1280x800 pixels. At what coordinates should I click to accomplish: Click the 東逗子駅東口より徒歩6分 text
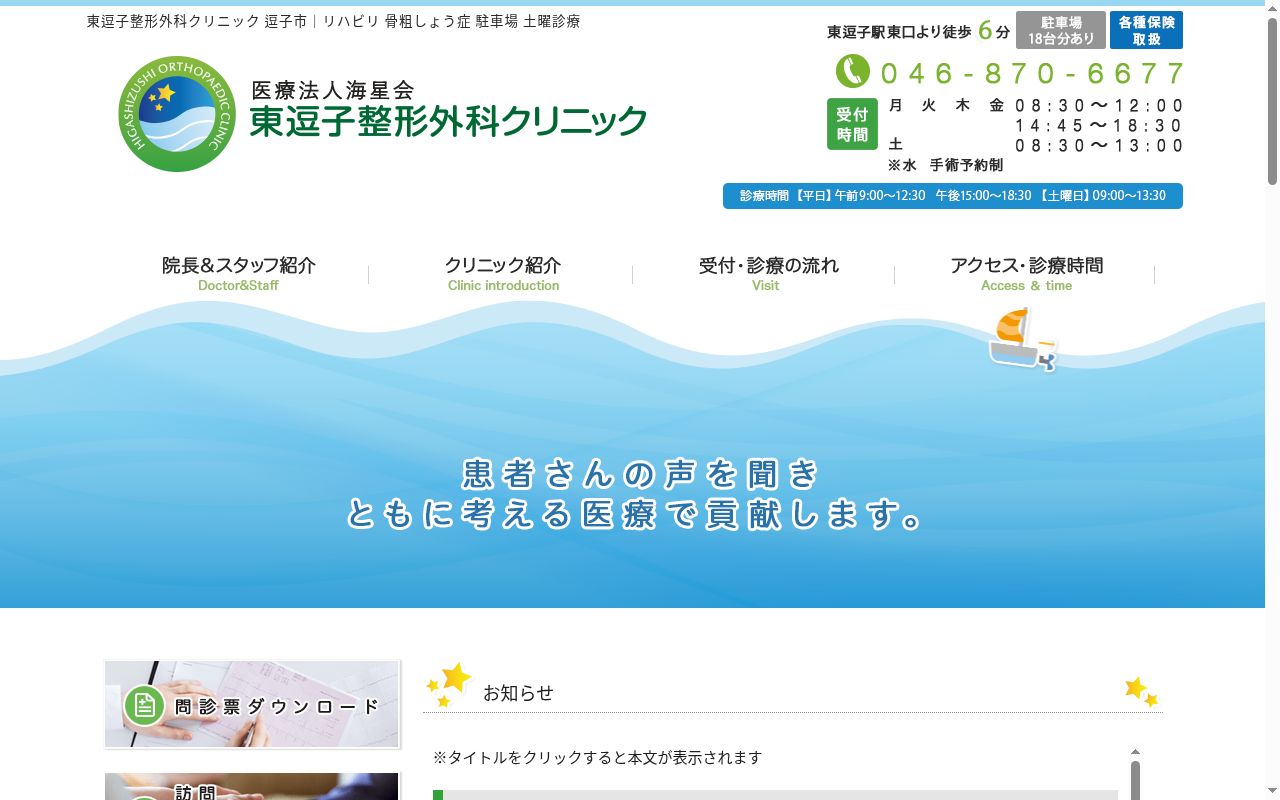point(918,31)
